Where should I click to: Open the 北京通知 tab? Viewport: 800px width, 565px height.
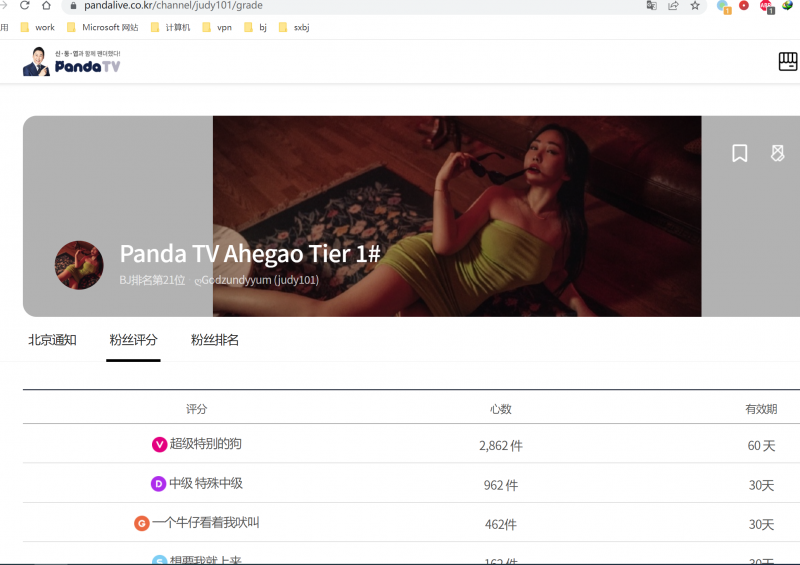52,340
